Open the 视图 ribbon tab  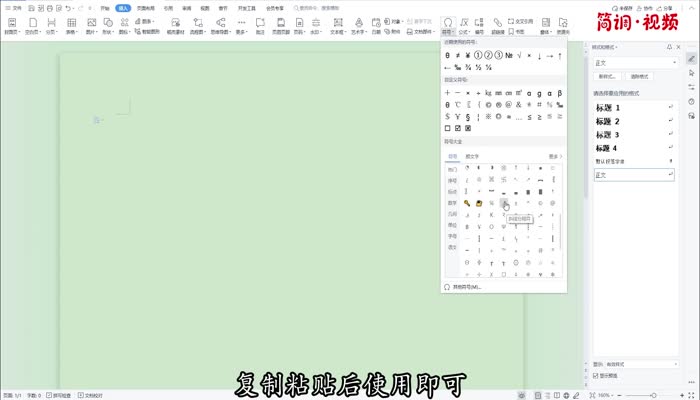[205, 8]
